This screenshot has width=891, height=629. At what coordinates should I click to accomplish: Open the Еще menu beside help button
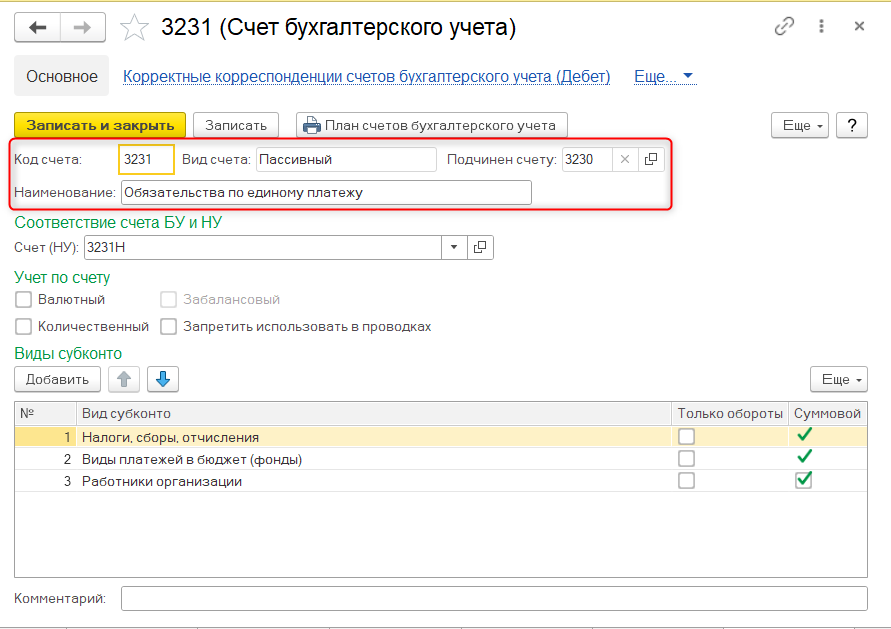802,125
